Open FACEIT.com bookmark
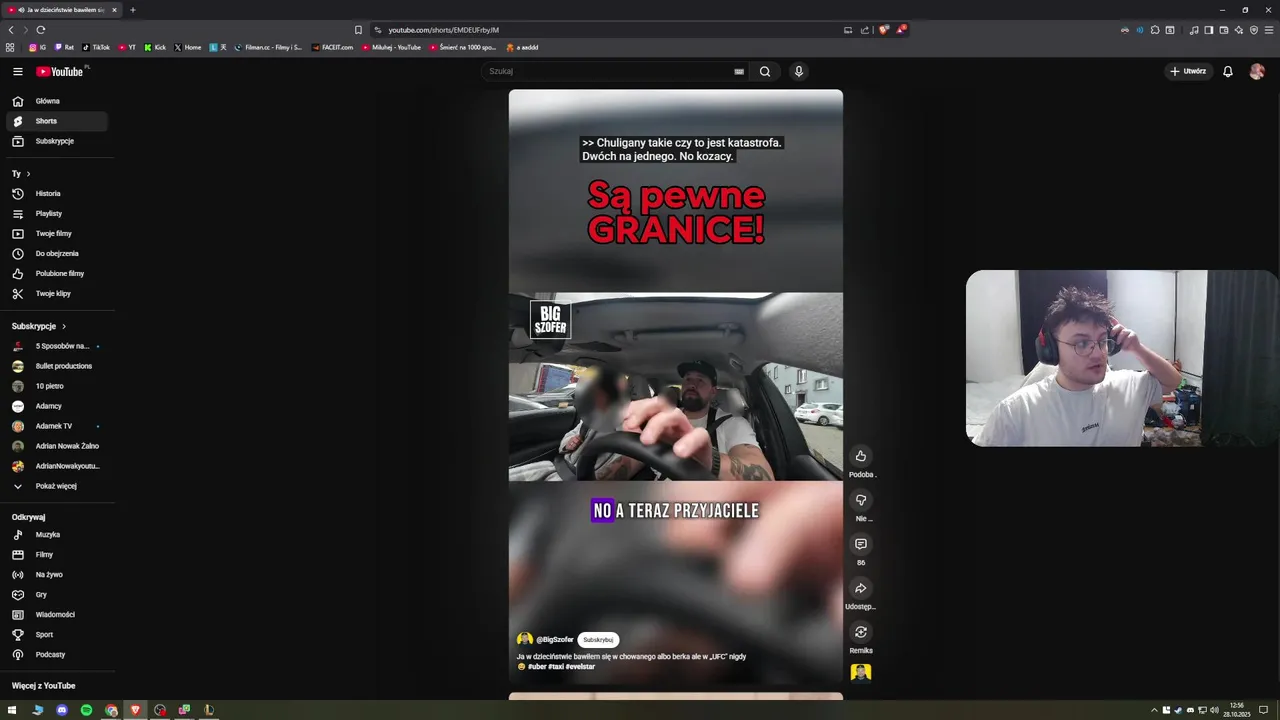 [332, 47]
